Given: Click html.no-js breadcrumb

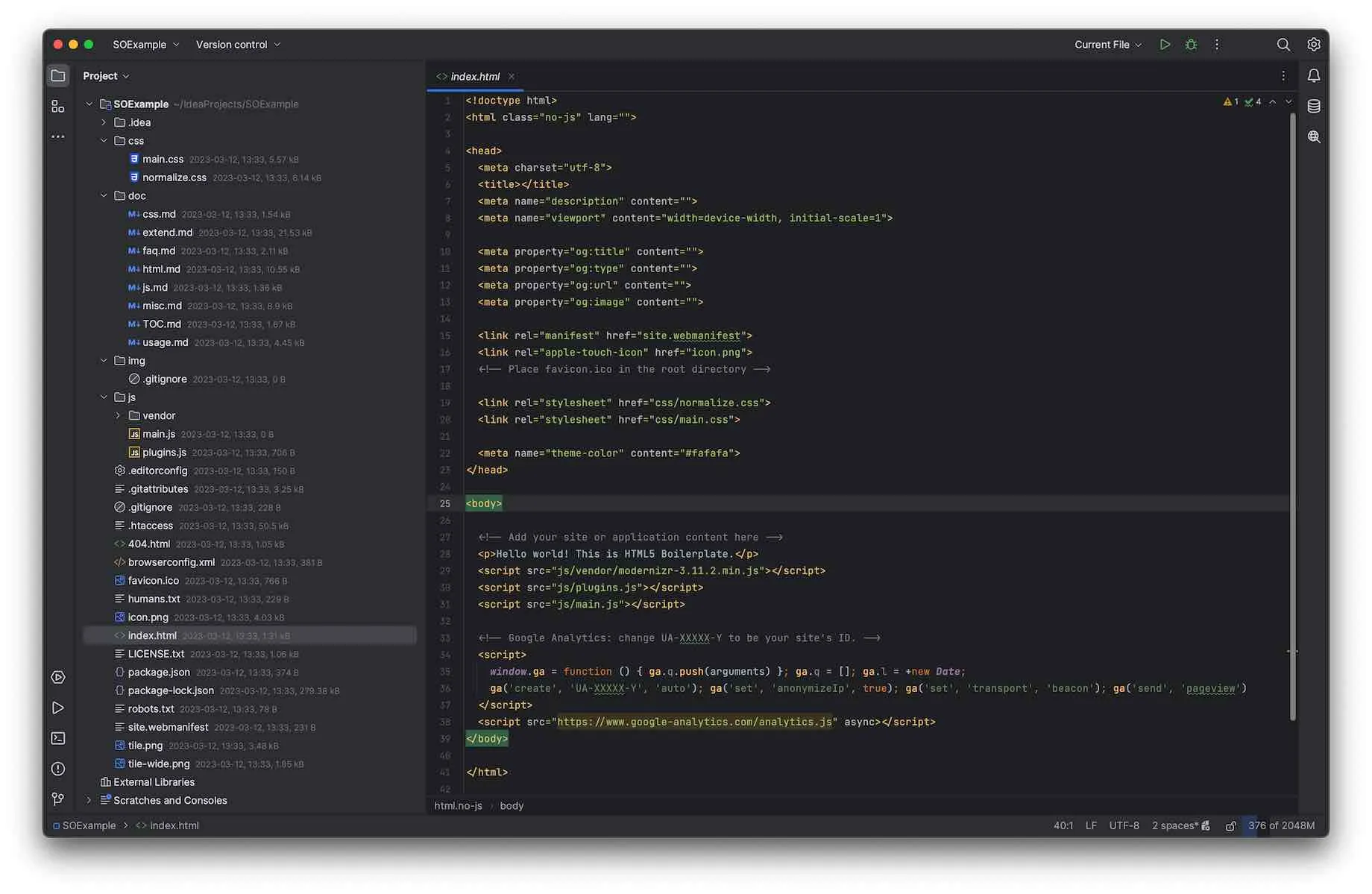Looking at the screenshot, I should pos(458,806).
